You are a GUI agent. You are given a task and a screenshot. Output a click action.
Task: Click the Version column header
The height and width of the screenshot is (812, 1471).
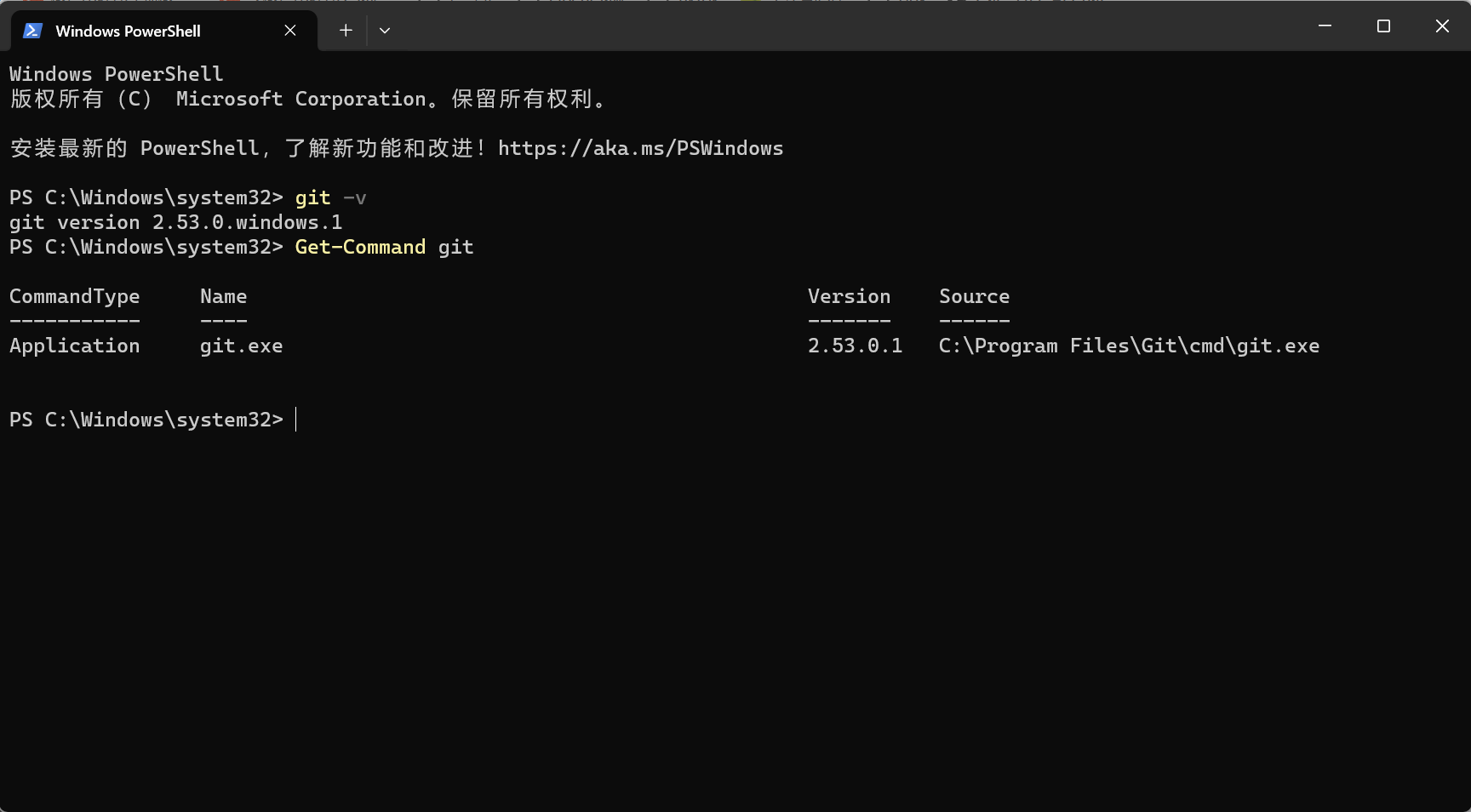tap(849, 297)
